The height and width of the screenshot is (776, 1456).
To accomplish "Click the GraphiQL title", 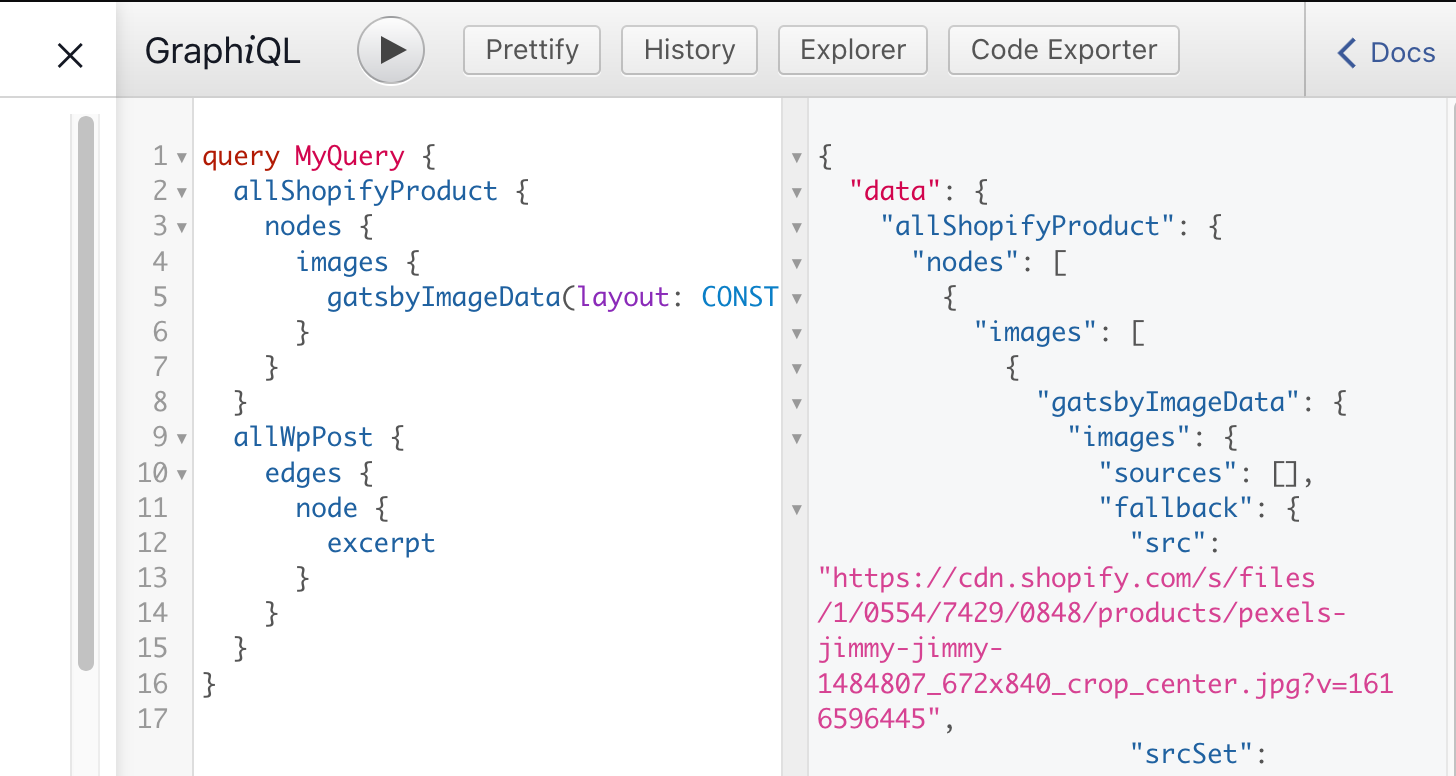I will click(x=222, y=51).
